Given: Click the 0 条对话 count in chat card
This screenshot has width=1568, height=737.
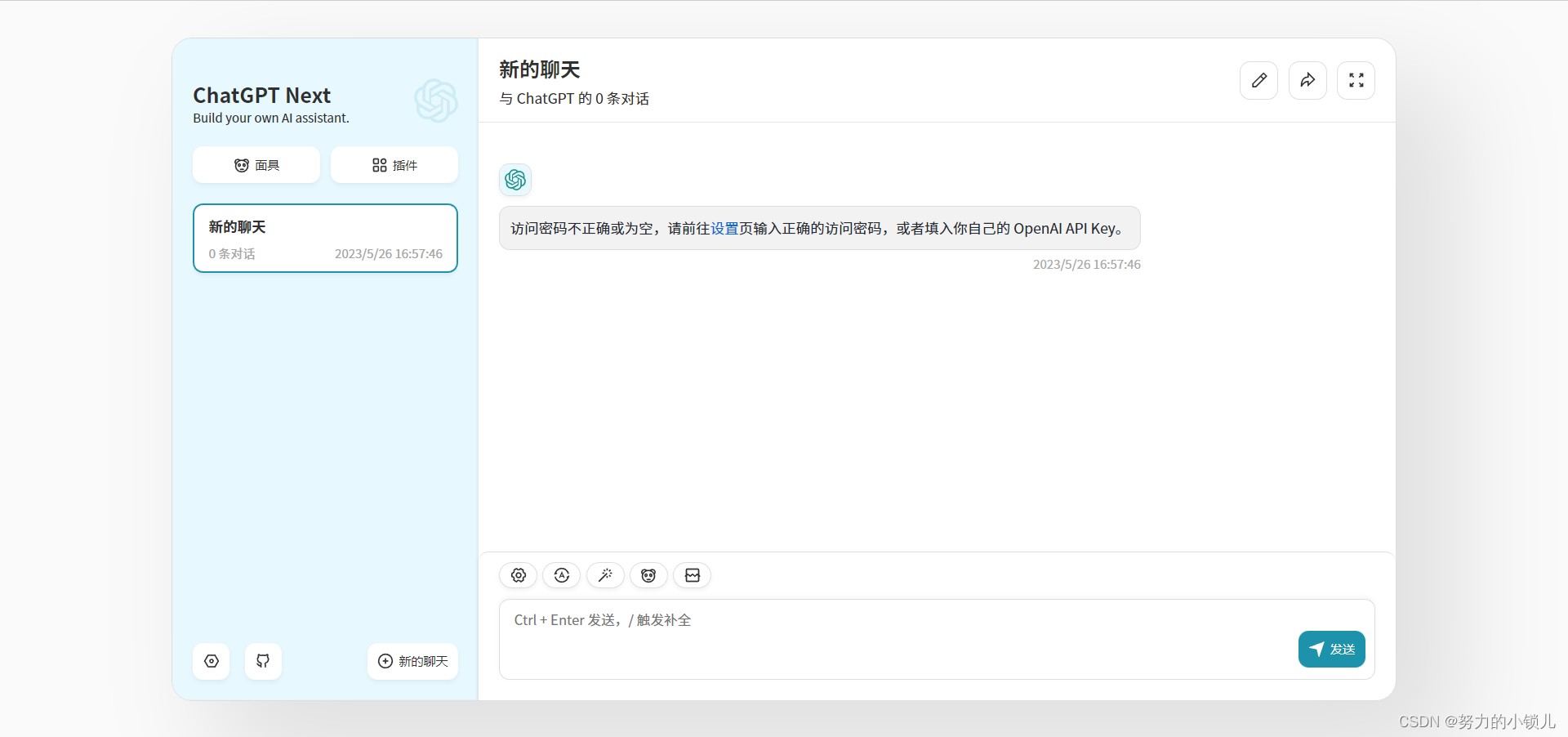Looking at the screenshot, I should click(x=232, y=254).
